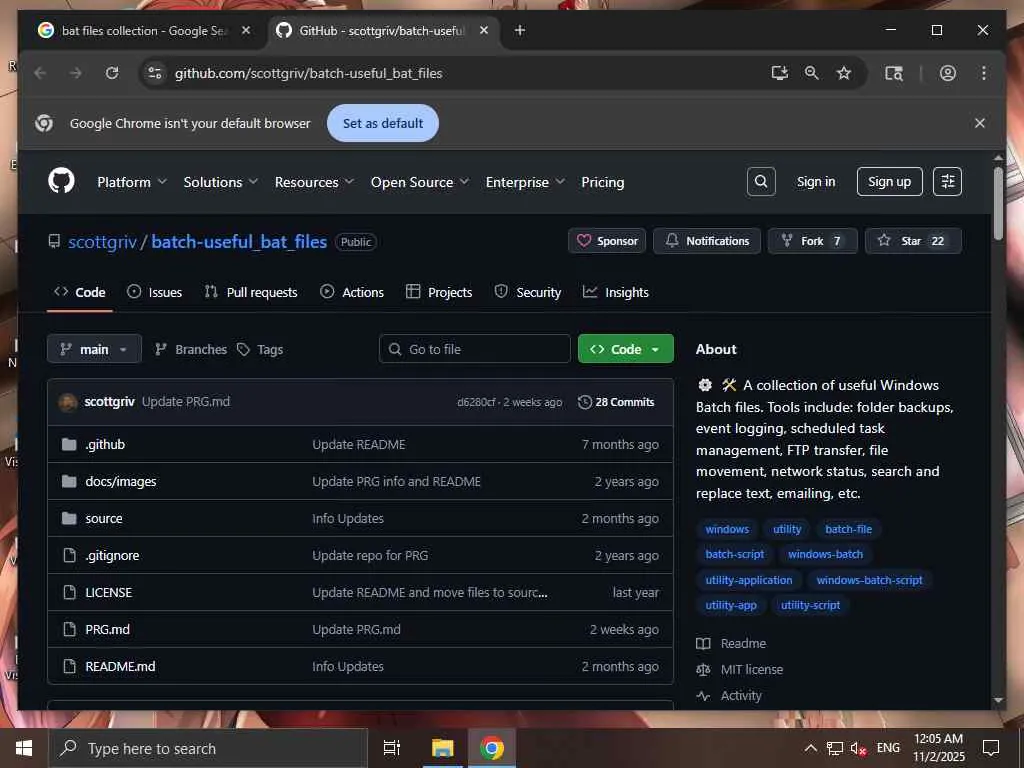Viewport: 1024px width, 768px height.
Task: Click Chrome forward navigation arrow
Action: 76,73
